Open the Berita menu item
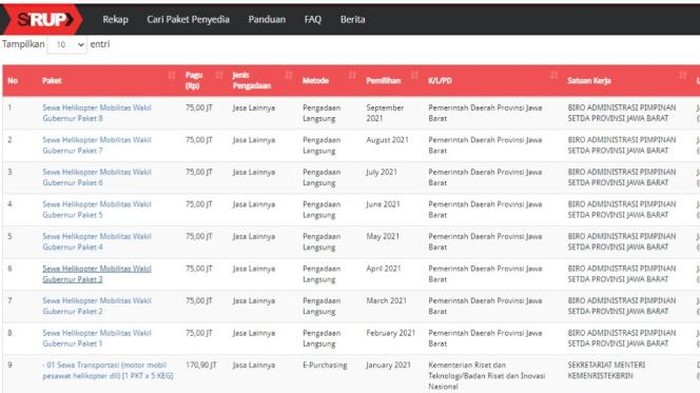 (353, 19)
